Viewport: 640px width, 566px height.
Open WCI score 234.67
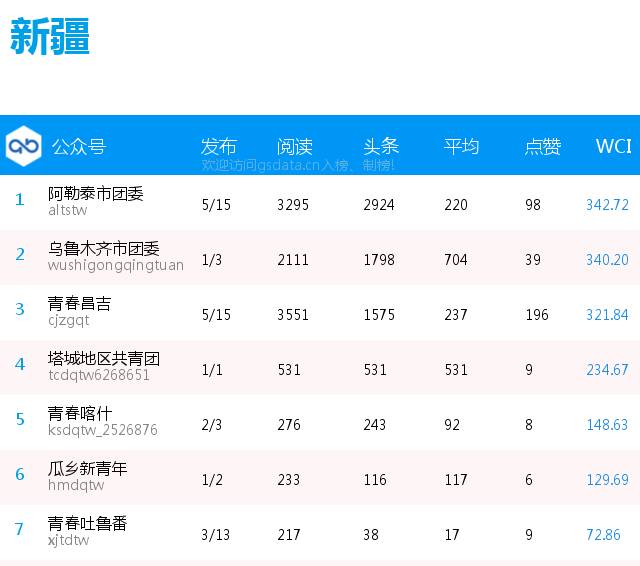(607, 370)
